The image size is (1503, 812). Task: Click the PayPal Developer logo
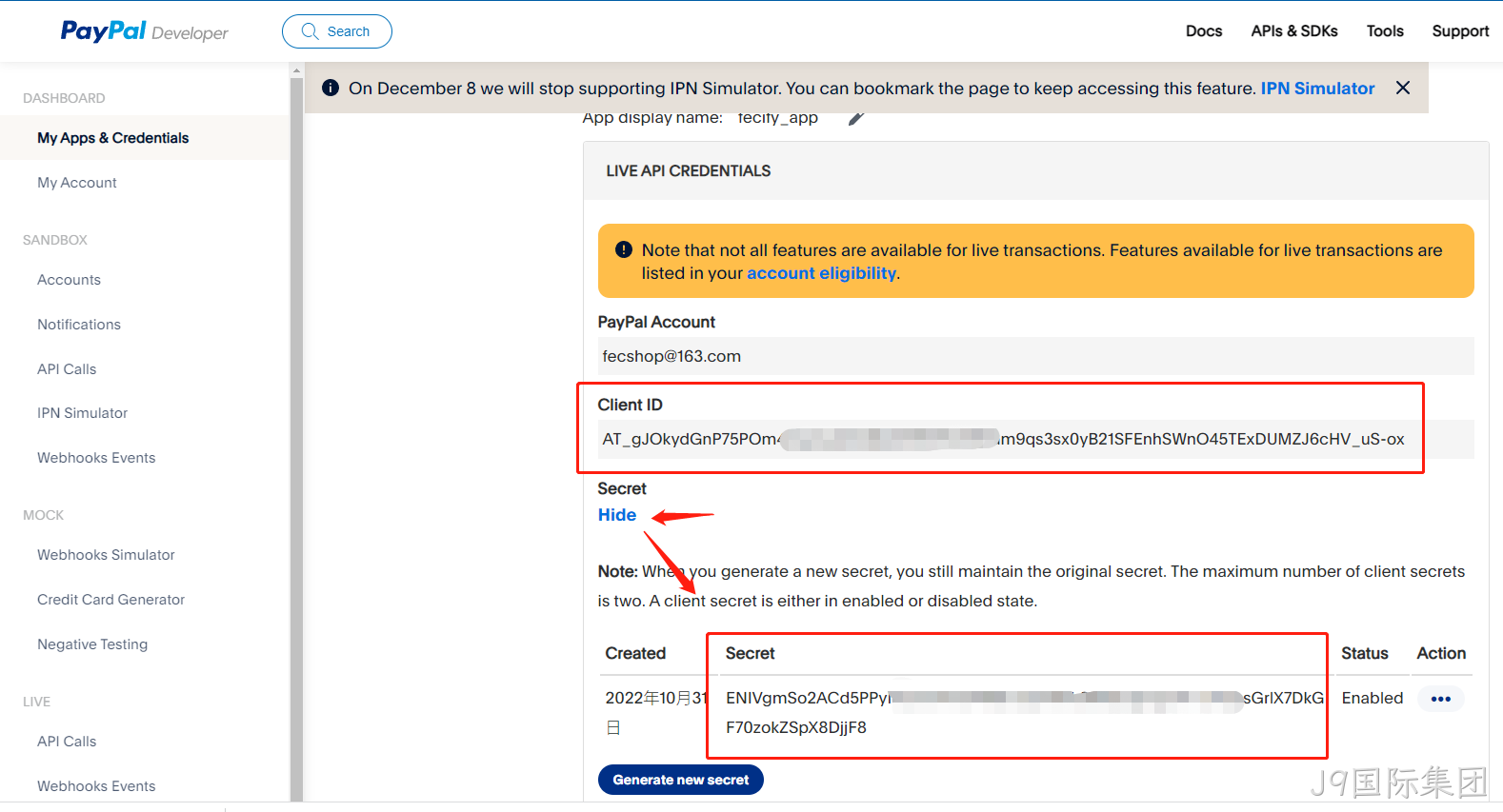tap(145, 31)
